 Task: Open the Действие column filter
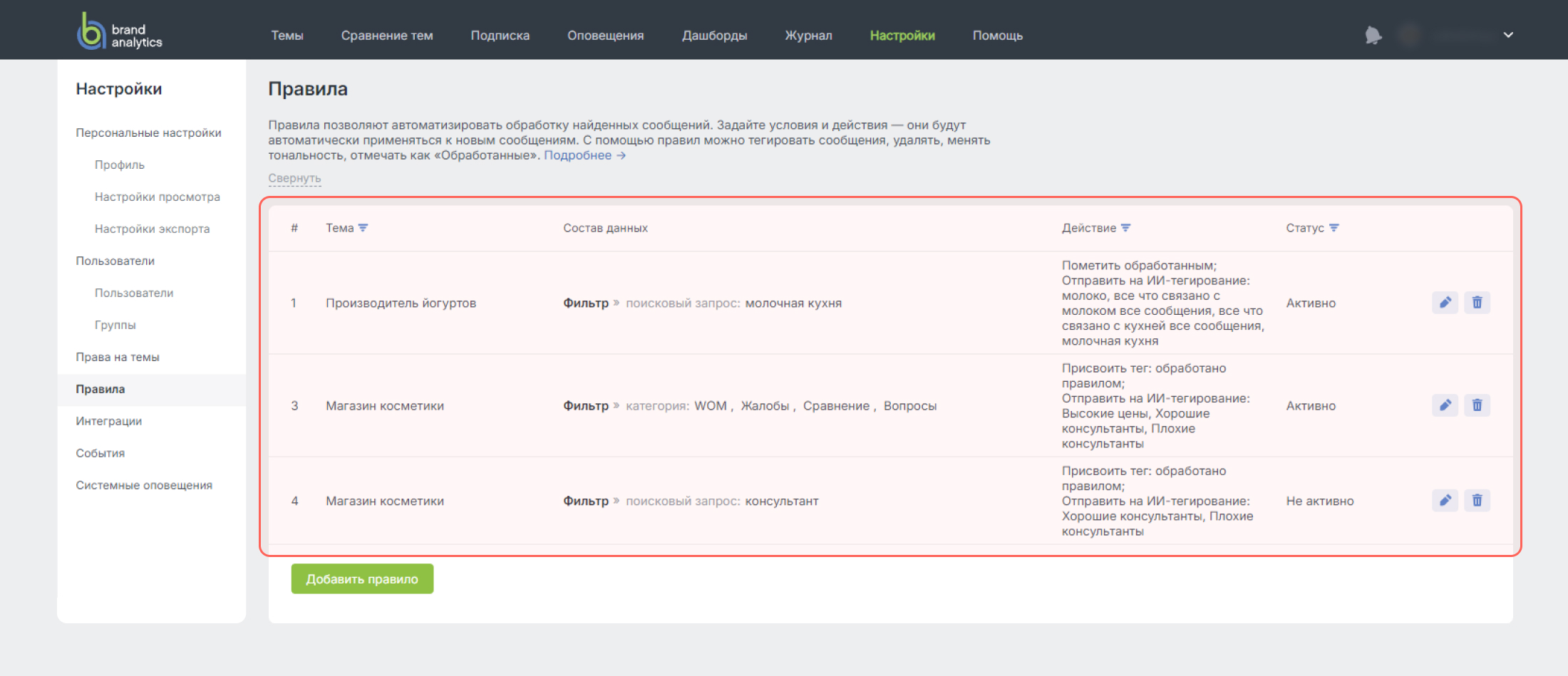(x=1125, y=228)
